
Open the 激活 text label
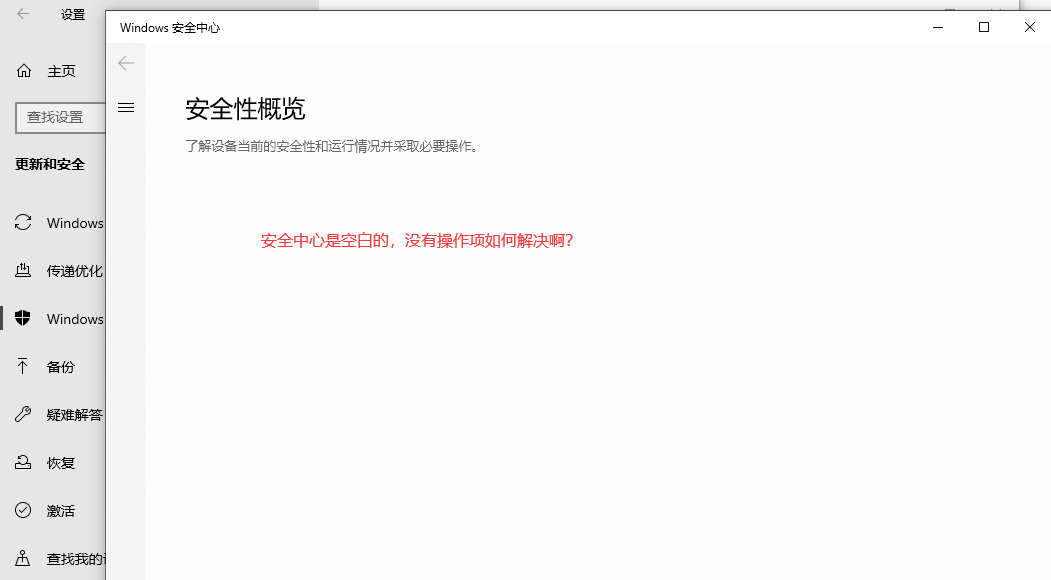(x=61, y=511)
